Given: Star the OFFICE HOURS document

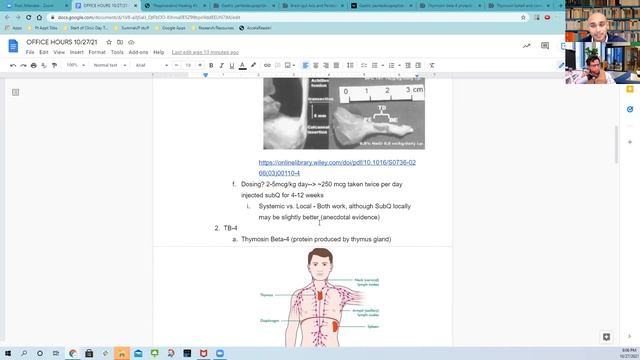Looking at the screenshot, I should tap(109, 42).
